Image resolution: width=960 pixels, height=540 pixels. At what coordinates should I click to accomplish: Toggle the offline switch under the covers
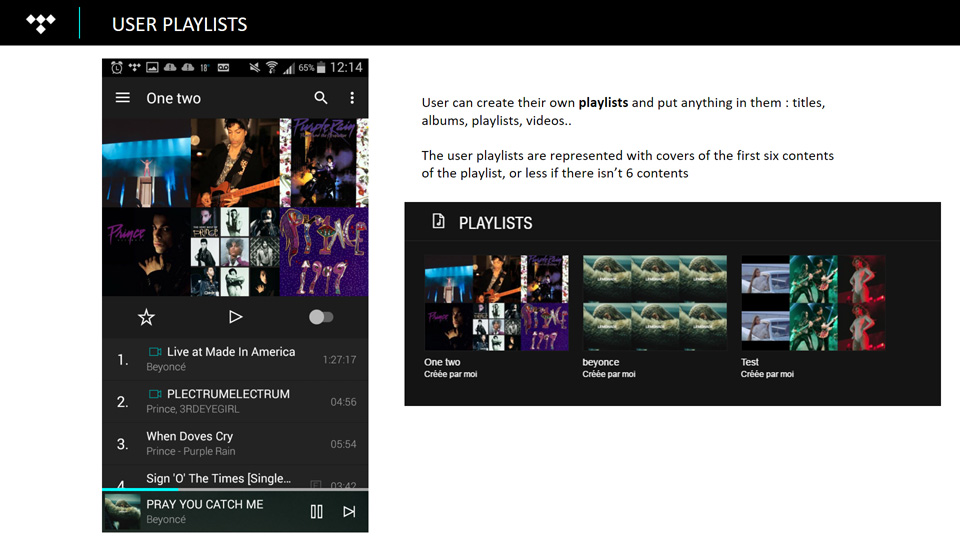pos(321,317)
